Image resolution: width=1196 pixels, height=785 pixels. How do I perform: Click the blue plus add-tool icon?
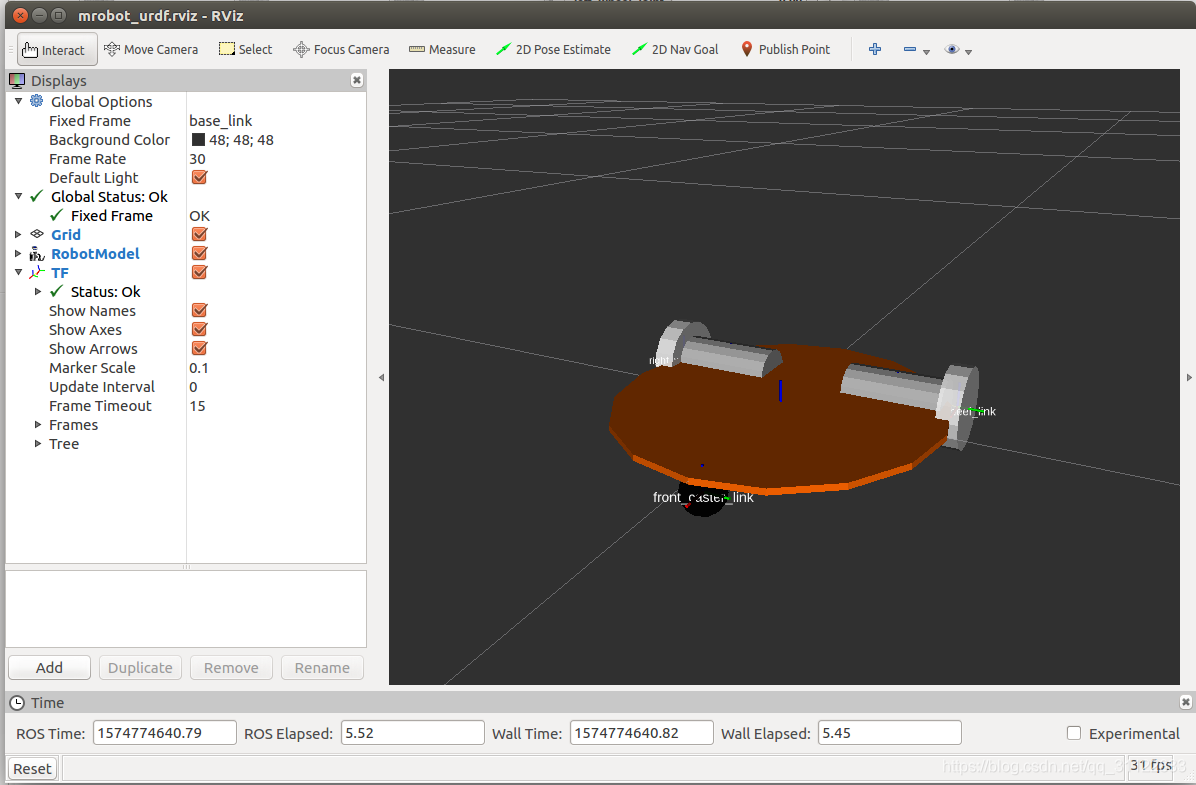pos(875,50)
